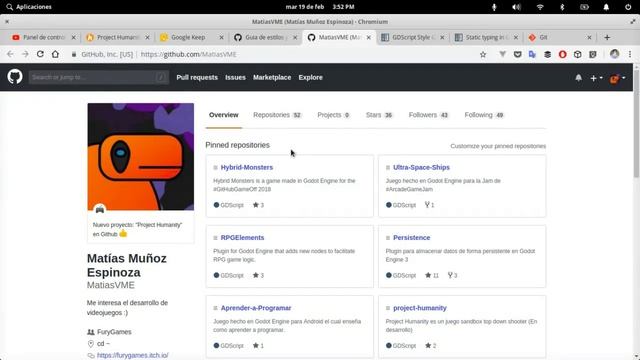Open RPGElements repository
Screen dimensions: 640x360
point(242,238)
